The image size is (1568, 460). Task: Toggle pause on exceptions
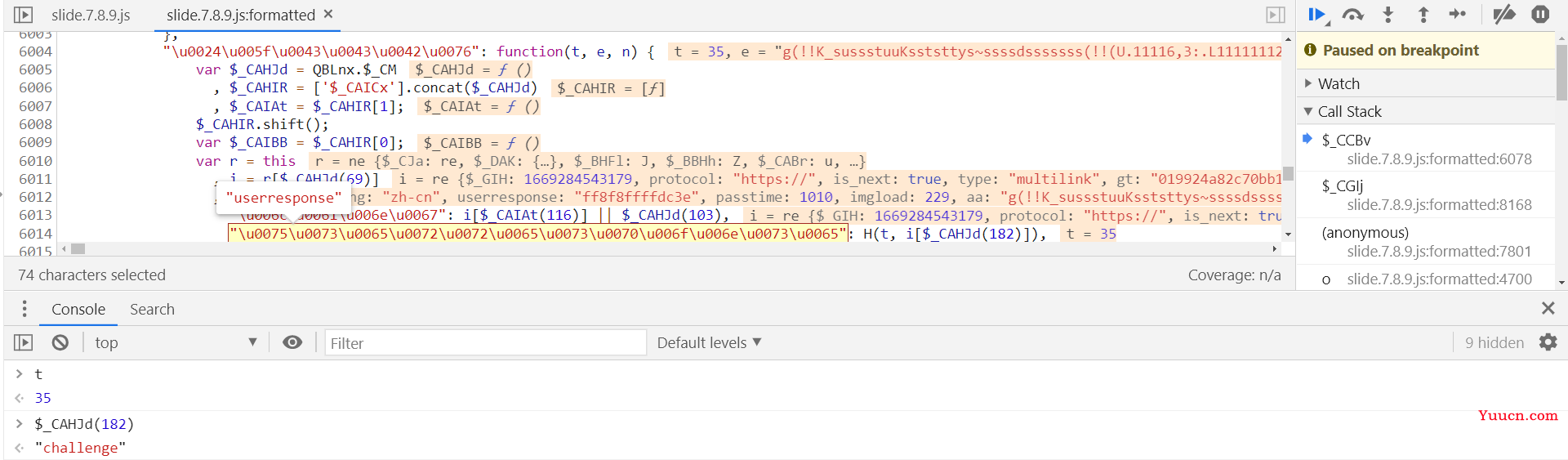(x=1540, y=15)
